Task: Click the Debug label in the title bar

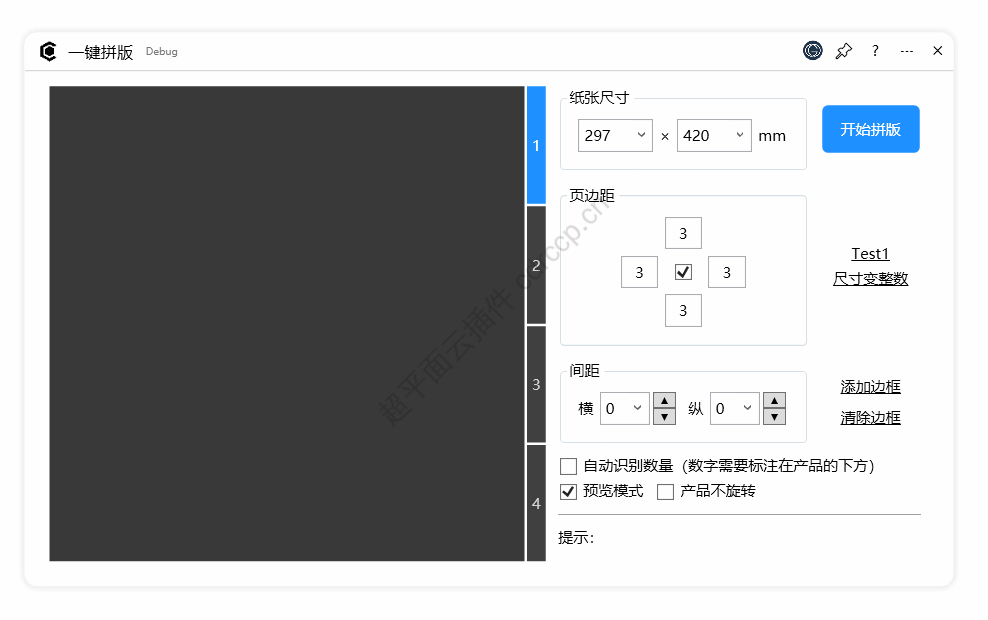Action: tap(161, 52)
